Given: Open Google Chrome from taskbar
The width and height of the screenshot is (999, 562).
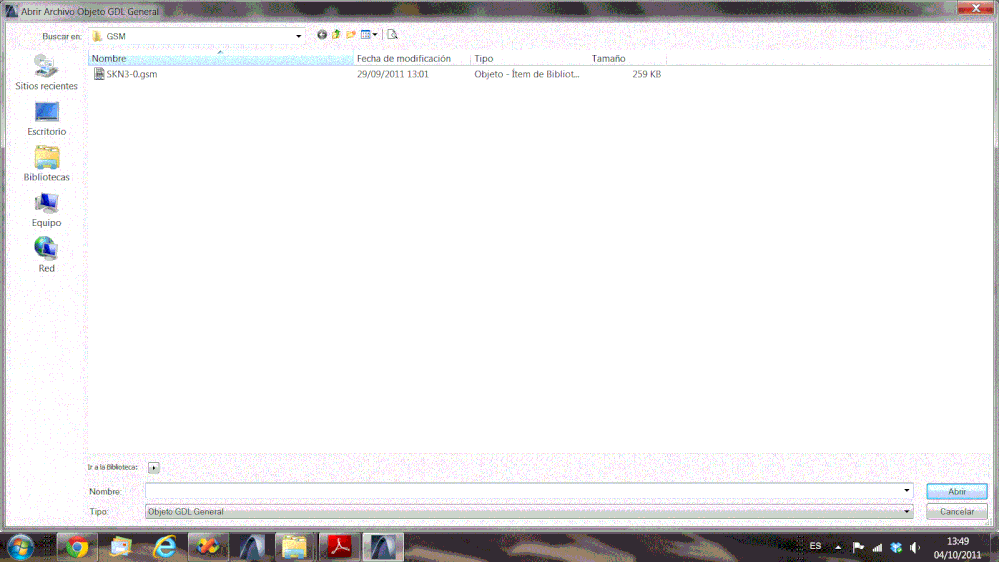Looking at the screenshot, I should pos(77,547).
